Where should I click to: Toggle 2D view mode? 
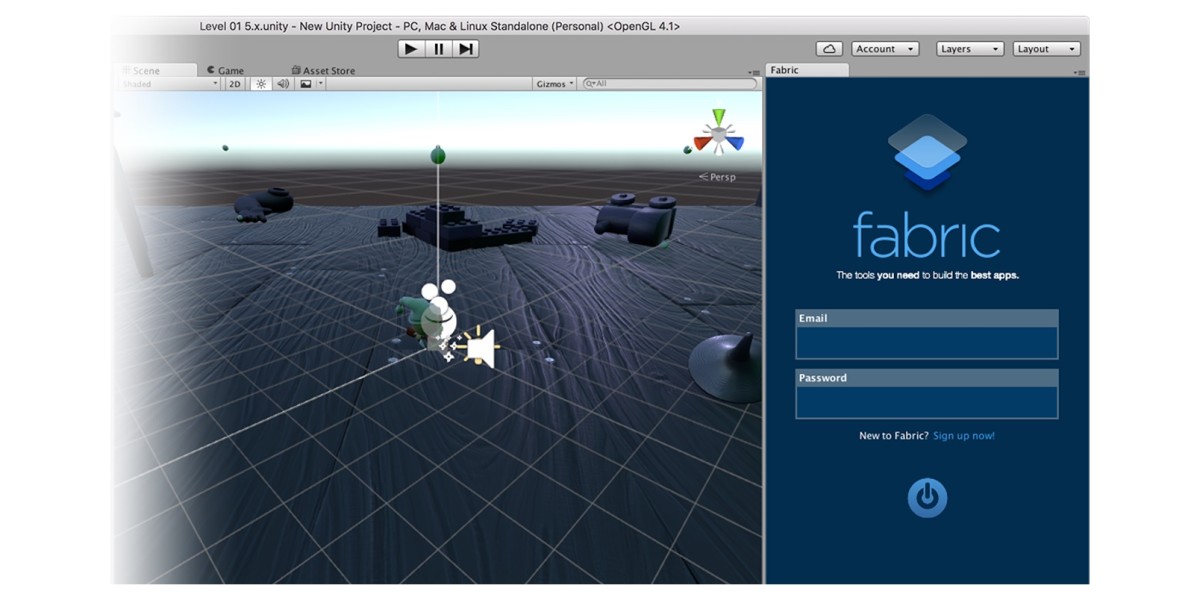pos(235,84)
